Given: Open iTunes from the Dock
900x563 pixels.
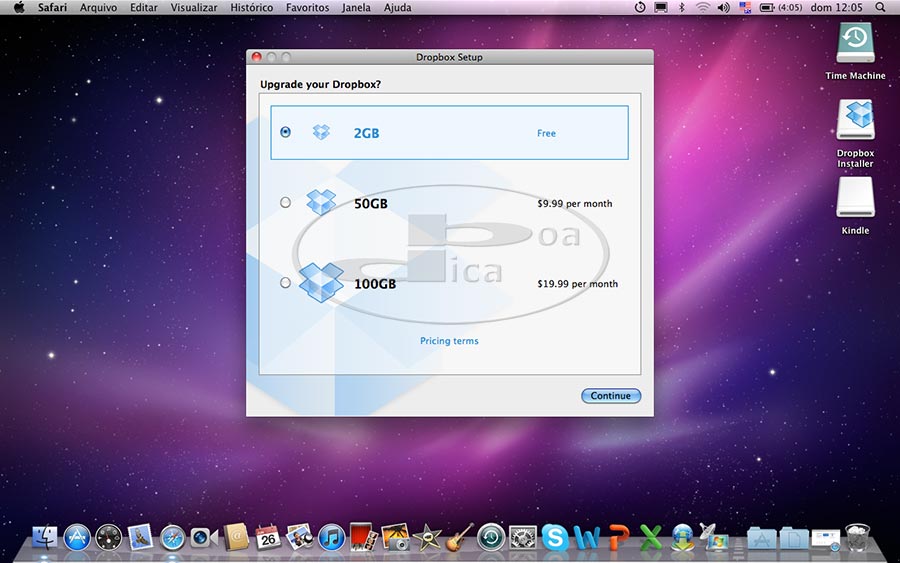Looking at the screenshot, I should 331,538.
